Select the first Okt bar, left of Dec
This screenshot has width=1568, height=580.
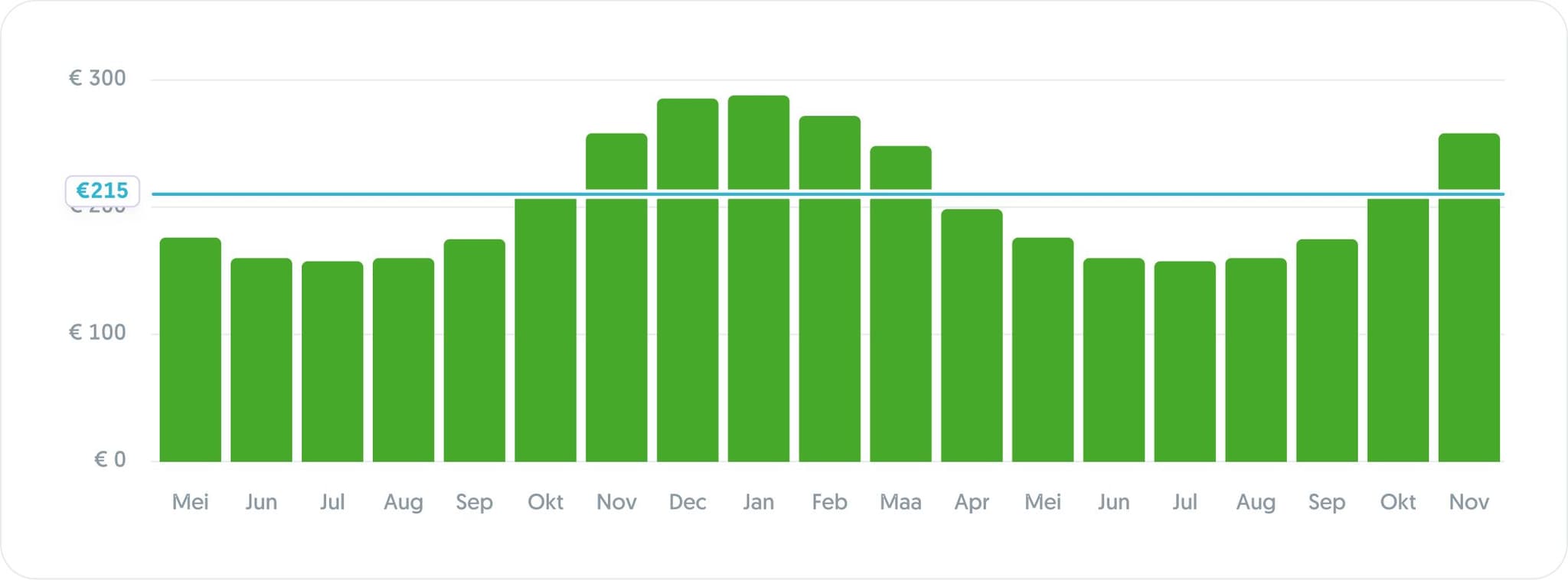[545, 329]
